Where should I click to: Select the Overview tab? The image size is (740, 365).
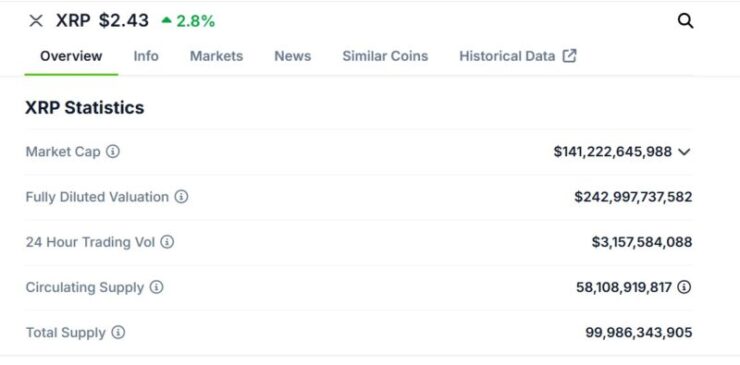pyautogui.click(x=71, y=56)
